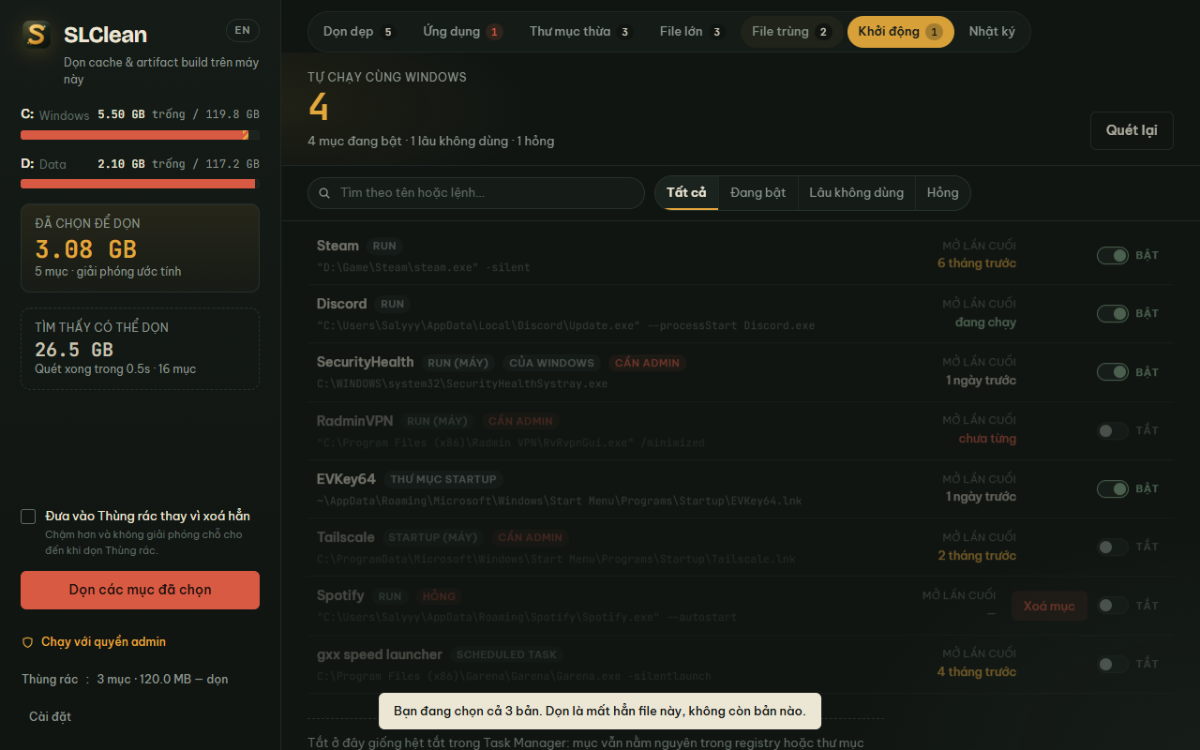Click the Tìm thấy có thể dọn card

140,348
